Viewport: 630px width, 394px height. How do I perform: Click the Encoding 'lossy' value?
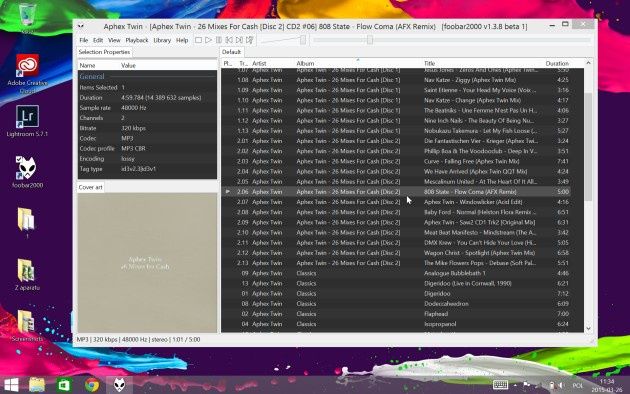(128, 159)
